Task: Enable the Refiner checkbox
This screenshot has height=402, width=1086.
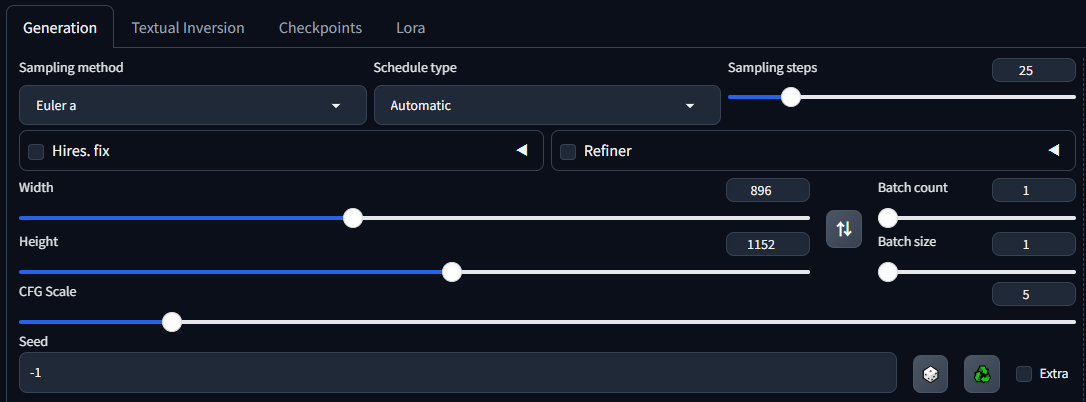Action: tap(568, 152)
